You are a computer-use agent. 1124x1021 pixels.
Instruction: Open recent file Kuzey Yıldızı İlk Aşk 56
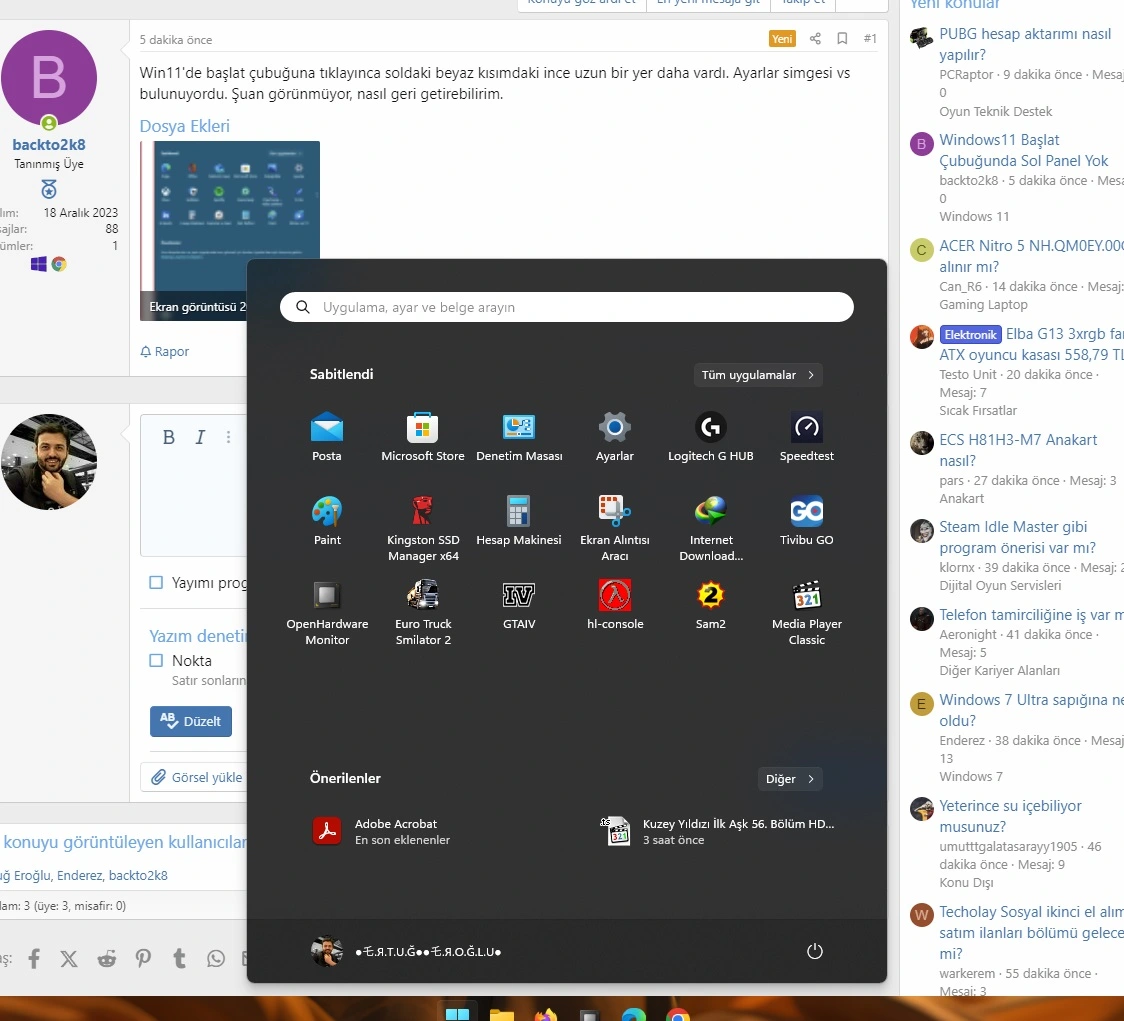click(717, 832)
